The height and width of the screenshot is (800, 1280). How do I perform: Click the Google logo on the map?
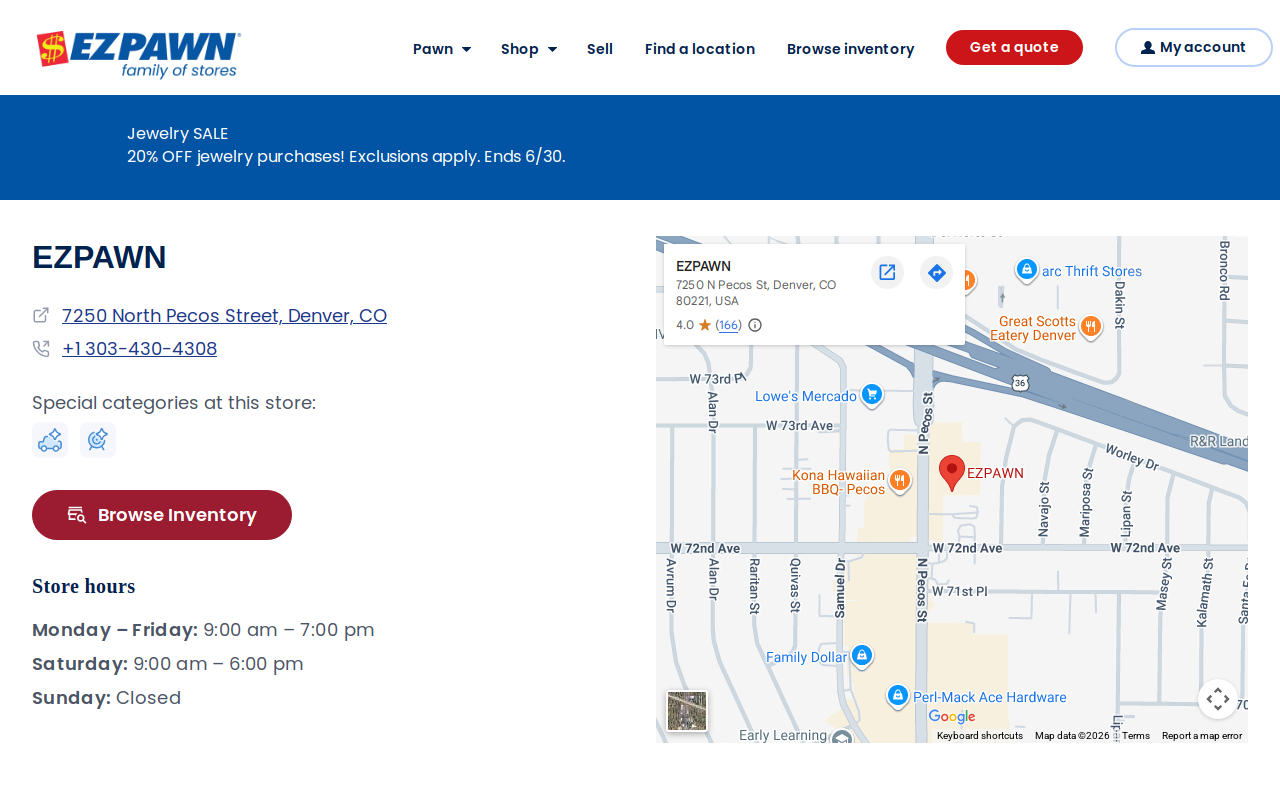(x=952, y=717)
